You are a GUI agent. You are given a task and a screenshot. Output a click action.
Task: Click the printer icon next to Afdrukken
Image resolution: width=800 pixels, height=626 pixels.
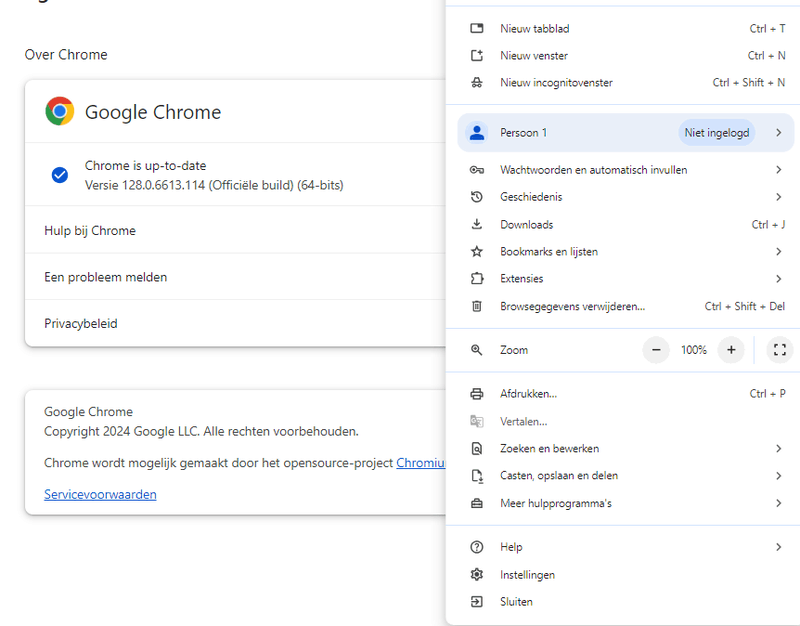click(x=477, y=394)
